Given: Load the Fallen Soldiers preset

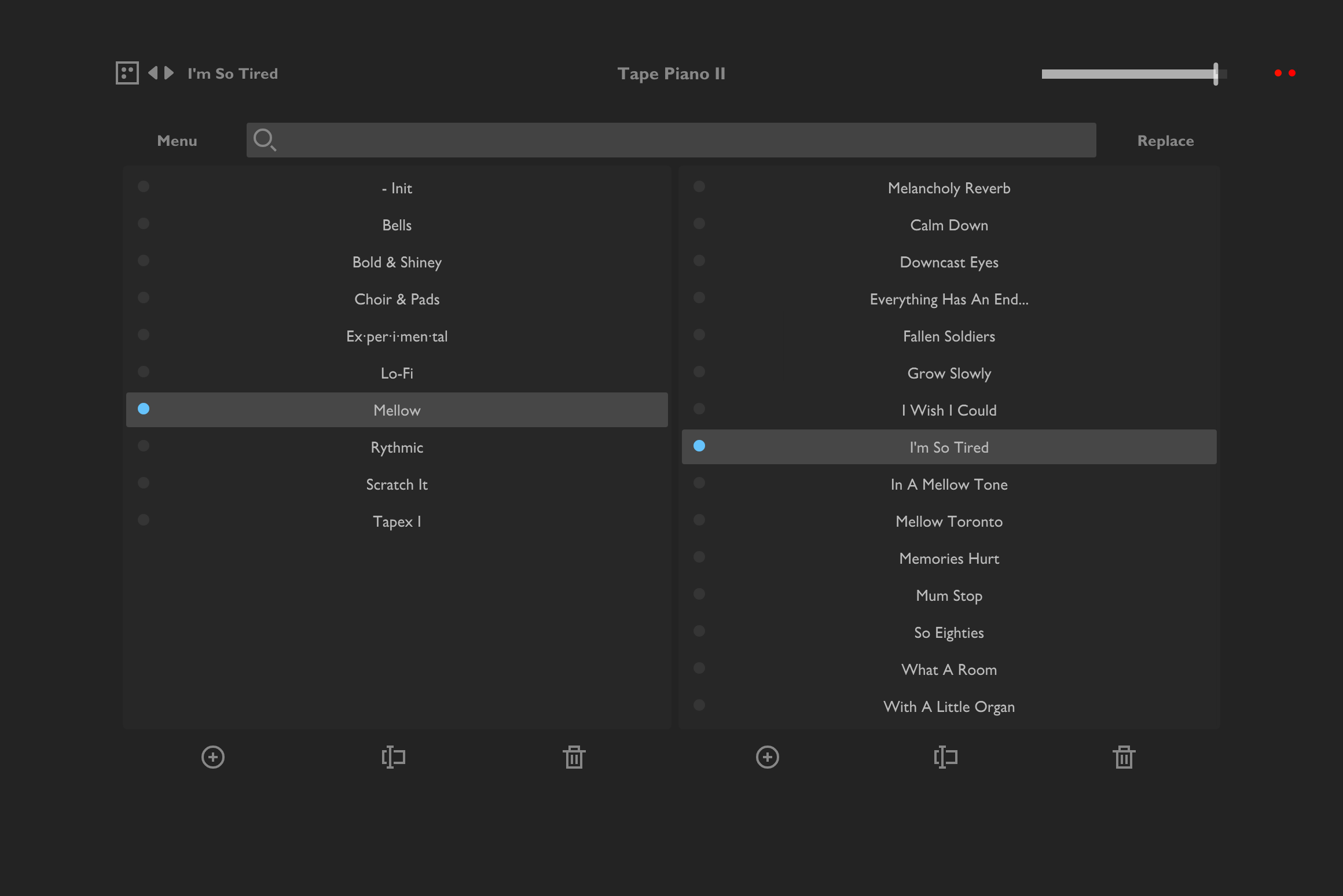Looking at the screenshot, I should coord(949,336).
